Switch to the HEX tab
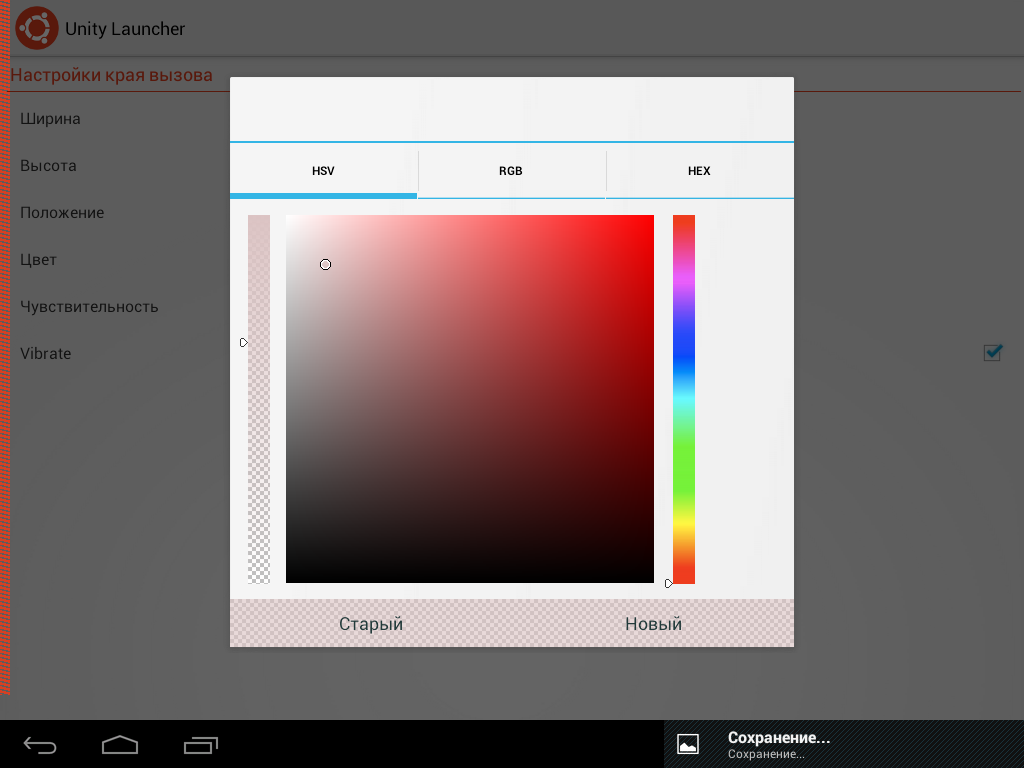This screenshot has height=768, width=1024. point(699,171)
